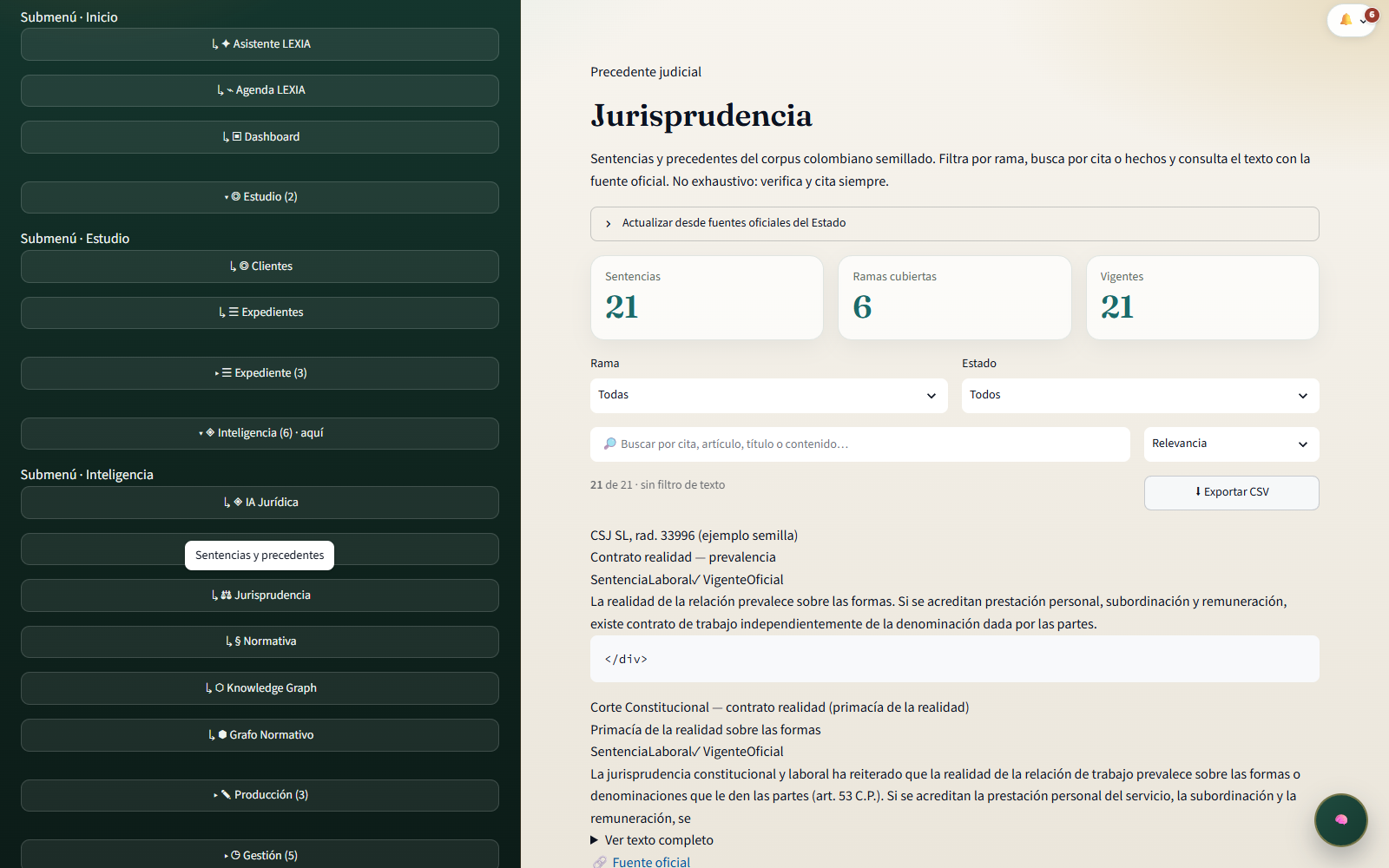Select Clientes in the Estudio submenu

click(260, 266)
